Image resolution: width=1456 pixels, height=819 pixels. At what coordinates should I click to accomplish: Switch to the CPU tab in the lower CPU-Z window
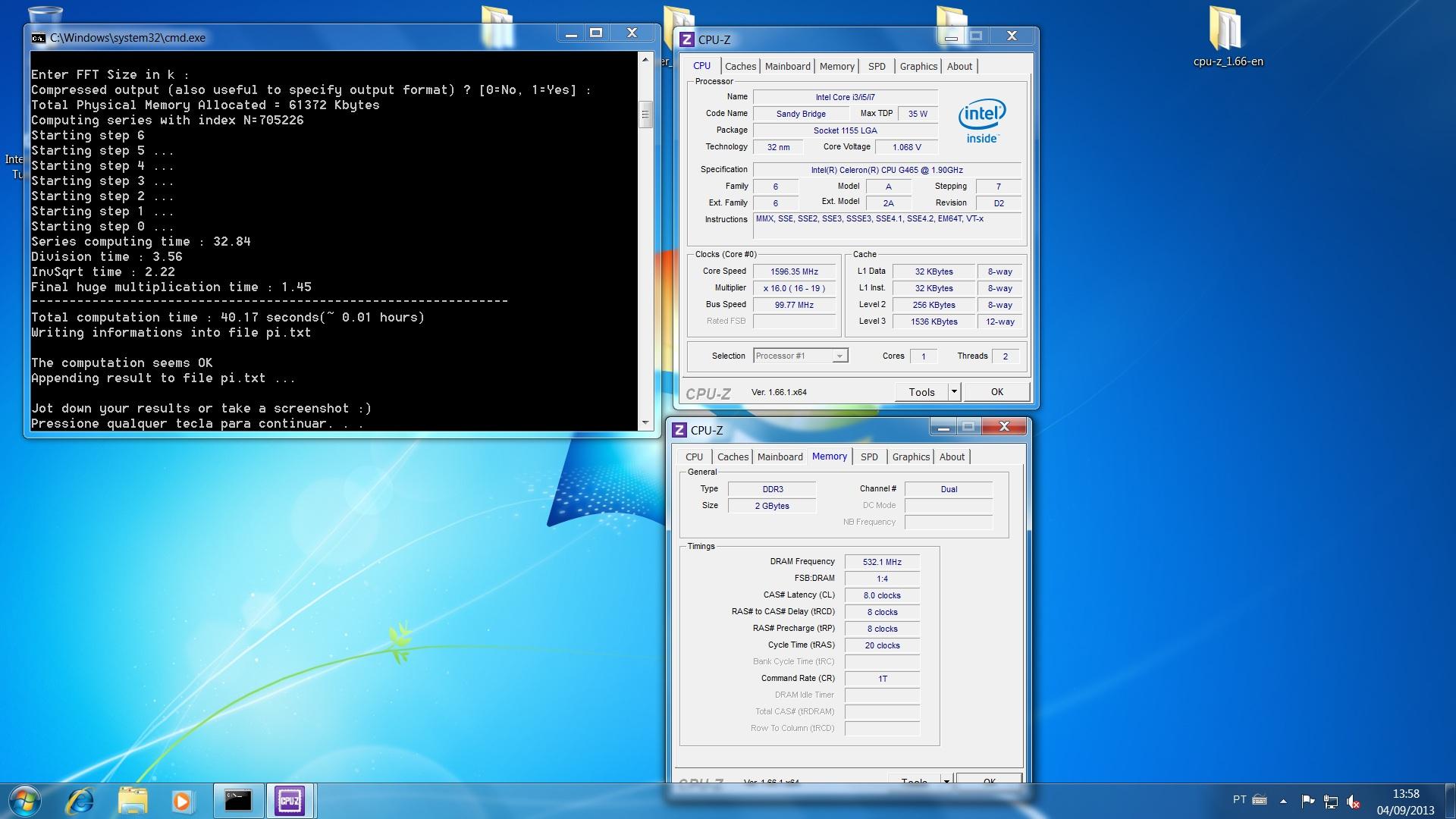[695, 457]
